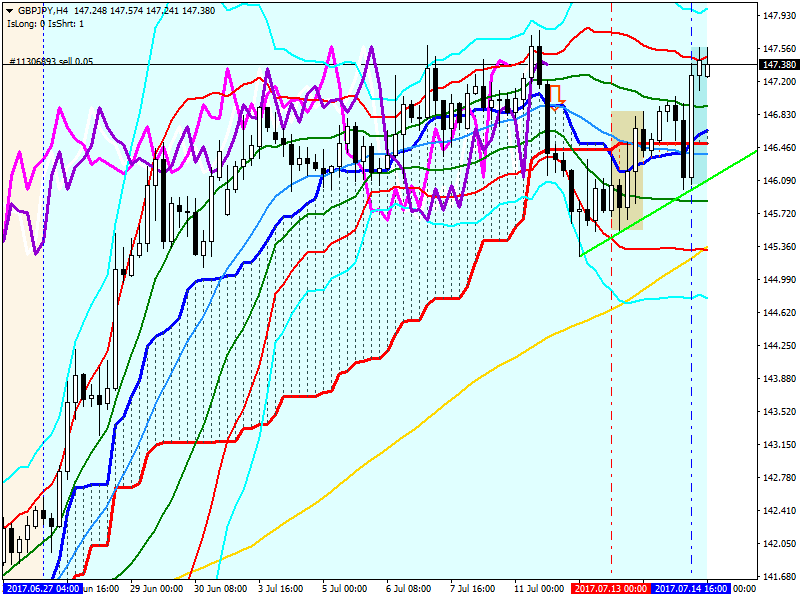Click the red 2017.07.13 00:00 date marker

[611, 589]
